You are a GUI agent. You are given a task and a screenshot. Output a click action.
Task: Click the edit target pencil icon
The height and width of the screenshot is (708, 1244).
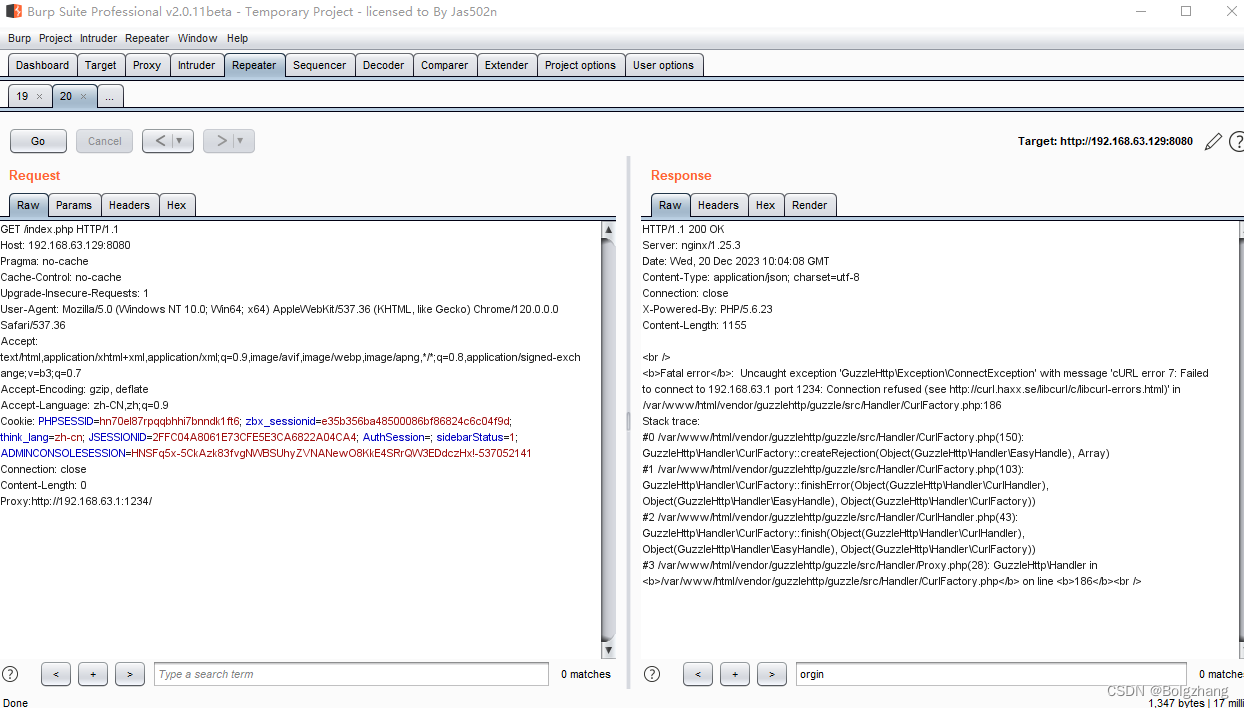tap(1213, 142)
